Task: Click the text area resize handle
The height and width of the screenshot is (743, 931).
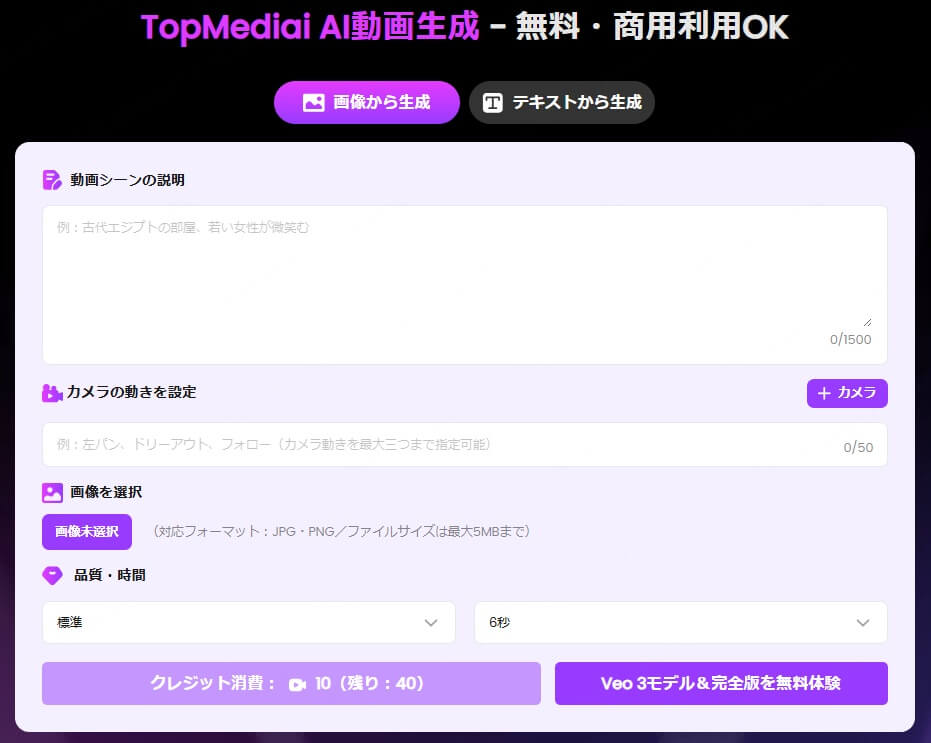Action: pos(867,322)
